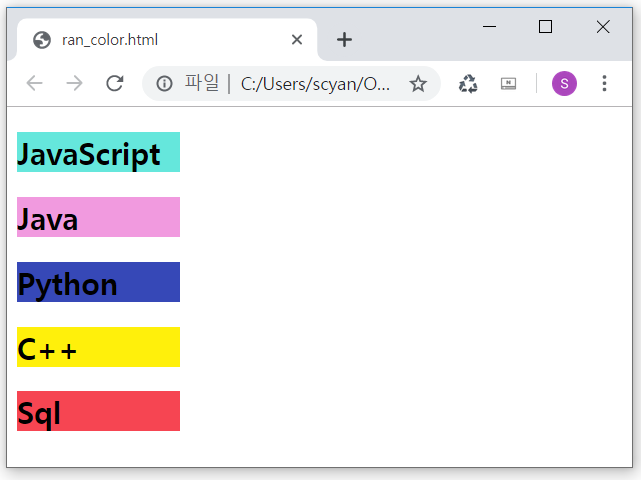The width and height of the screenshot is (641, 480).
Task: Minimize the Chrome window
Action: click(489, 27)
